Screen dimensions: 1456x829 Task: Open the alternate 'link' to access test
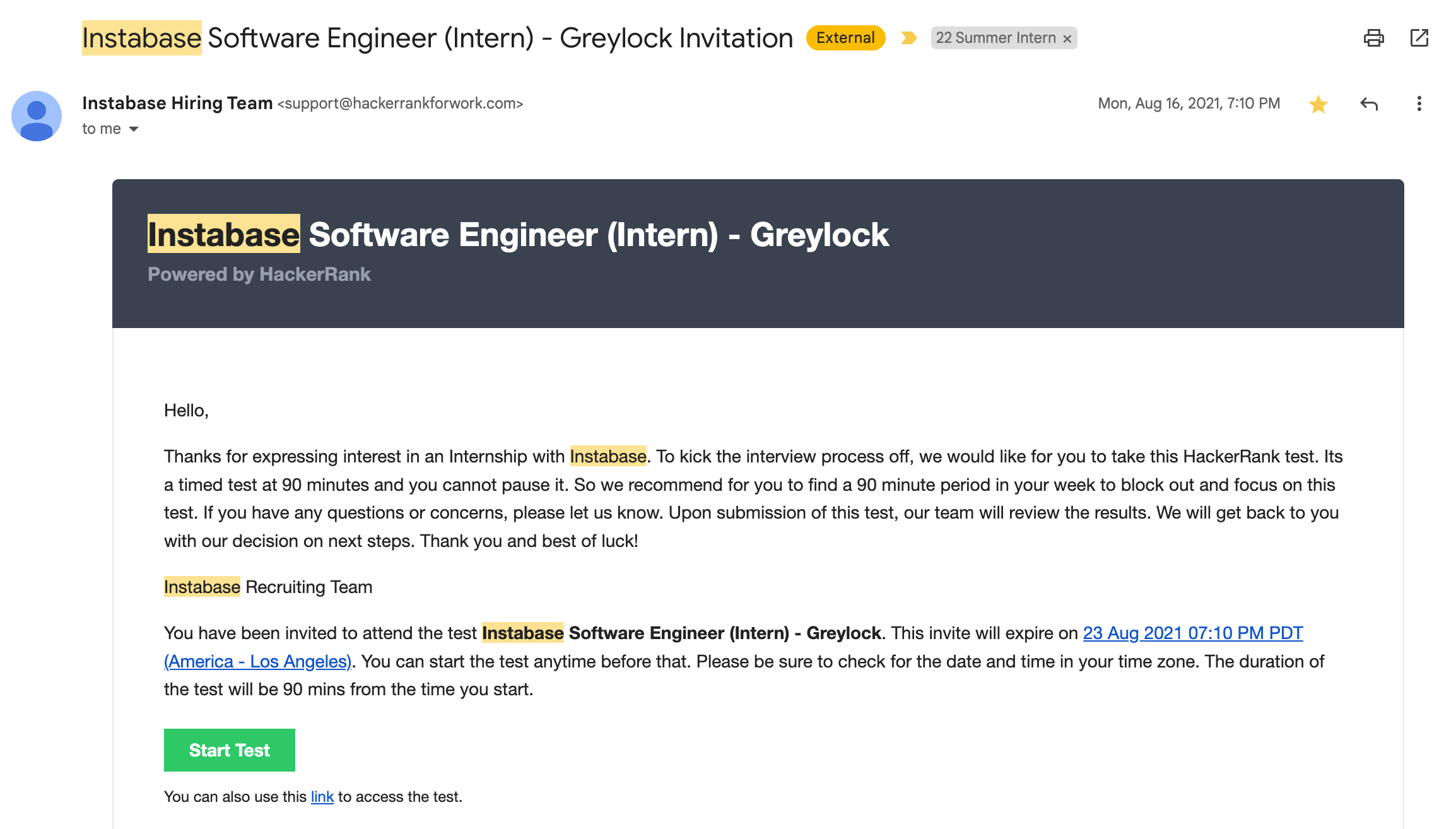click(x=322, y=797)
